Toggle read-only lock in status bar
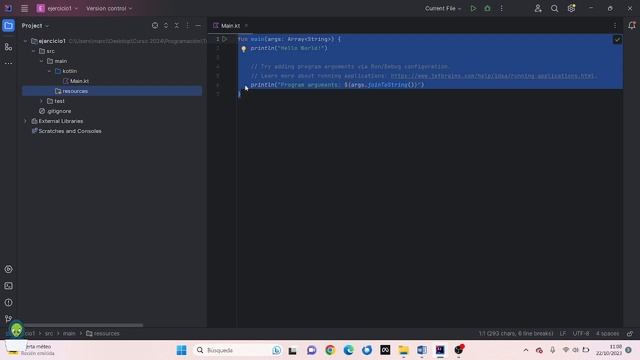The width and height of the screenshot is (640, 360). pyautogui.click(x=630, y=333)
